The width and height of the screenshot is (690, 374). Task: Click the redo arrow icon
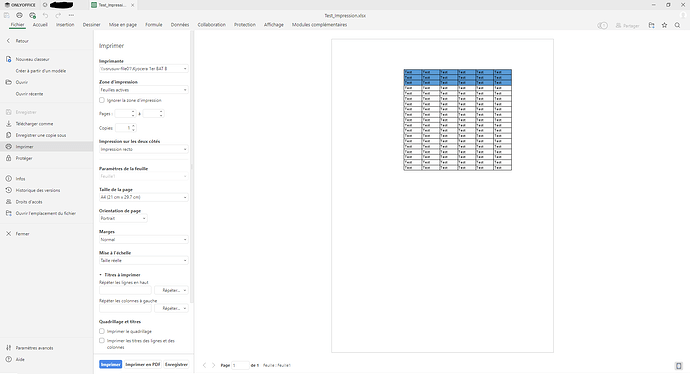coord(58,15)
